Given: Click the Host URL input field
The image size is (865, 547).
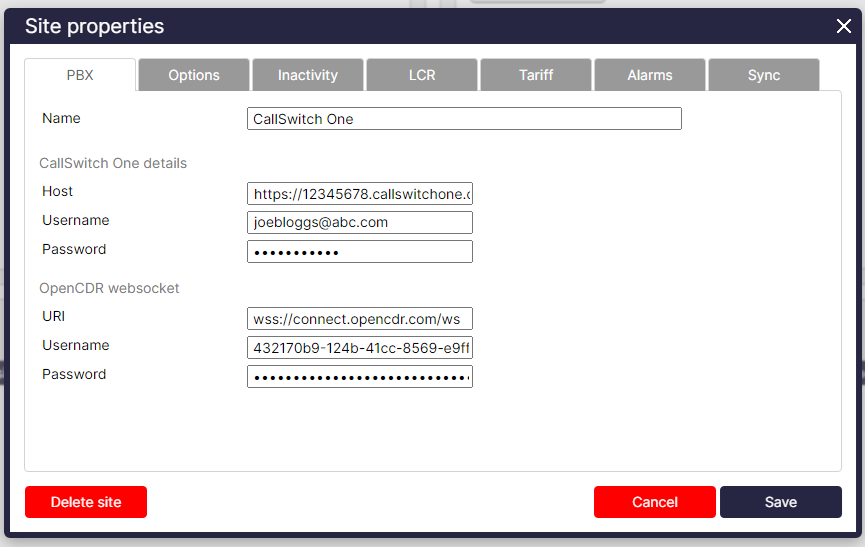Looking at the screenshot, I should click(360, 194).
